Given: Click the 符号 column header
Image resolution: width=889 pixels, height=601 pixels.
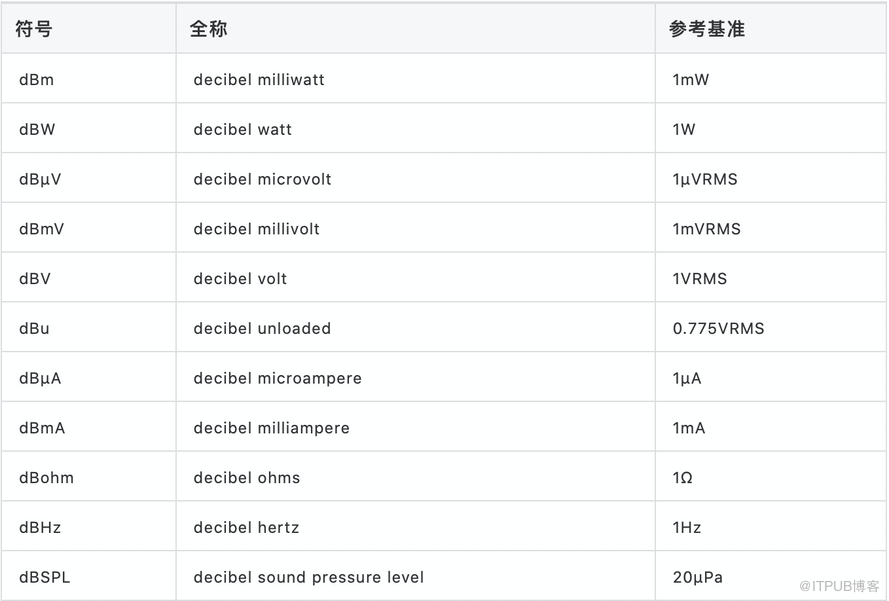Looking at the screenshot, I should tap(34, 29).
